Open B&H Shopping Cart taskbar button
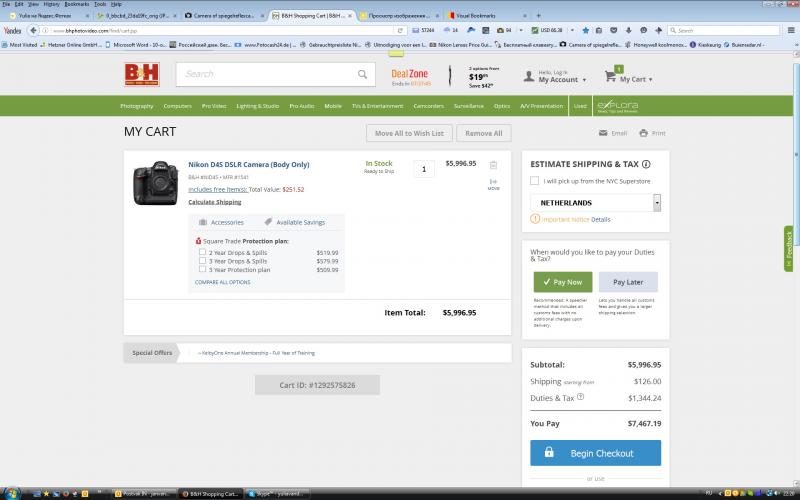 coord(210,493)
